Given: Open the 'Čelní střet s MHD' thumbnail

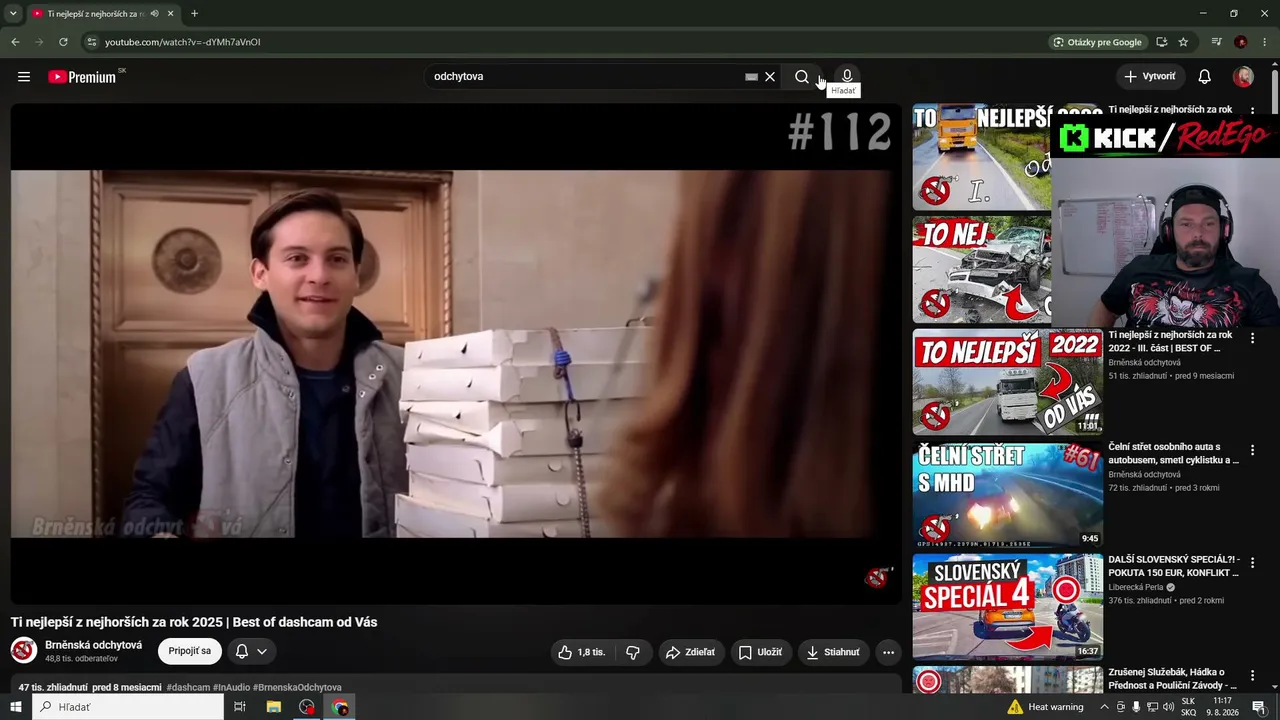Looking at the screenshot, I should coord(1007,494).
